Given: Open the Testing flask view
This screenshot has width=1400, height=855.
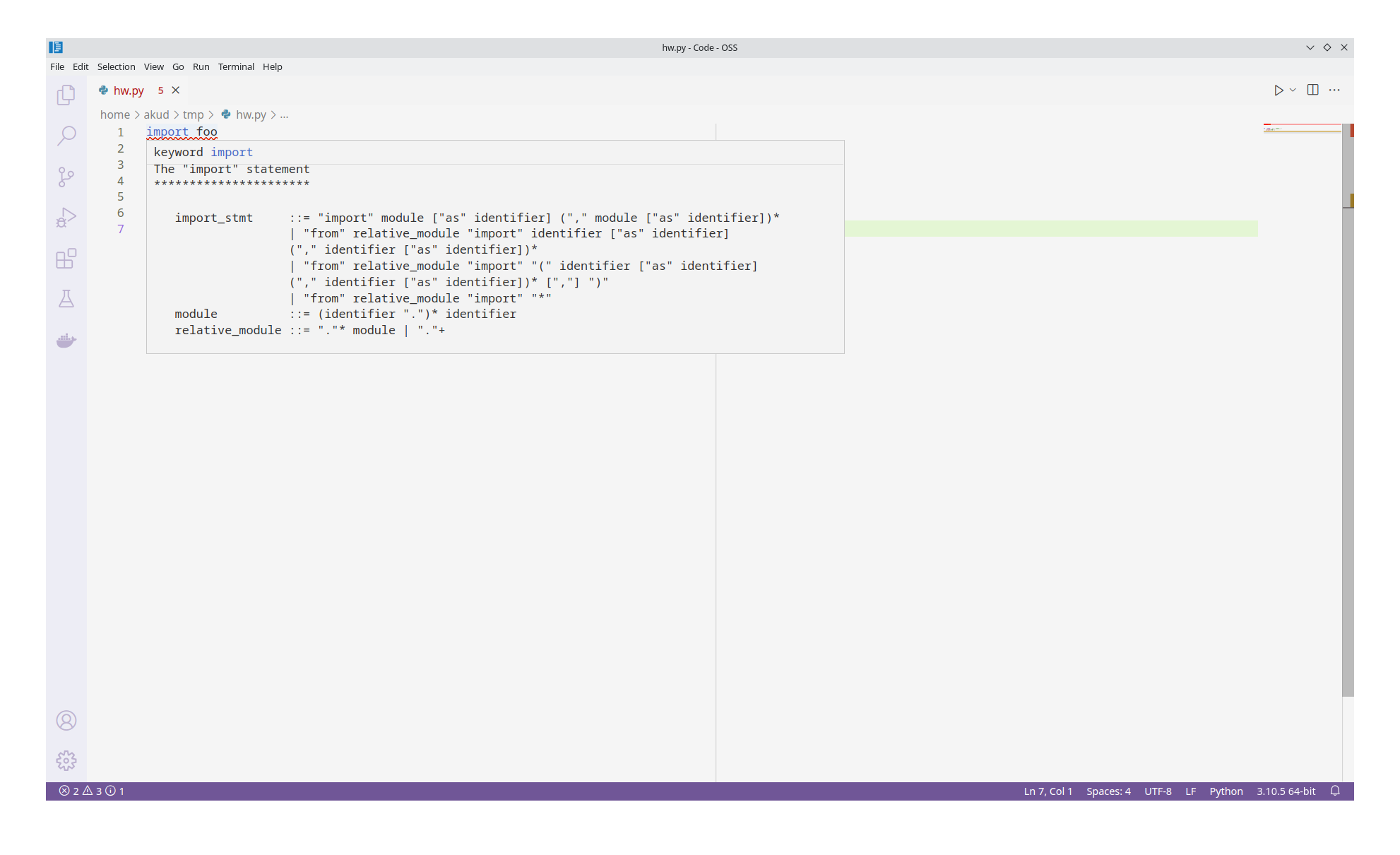Looking at the screenshot, I should [66, 299].
